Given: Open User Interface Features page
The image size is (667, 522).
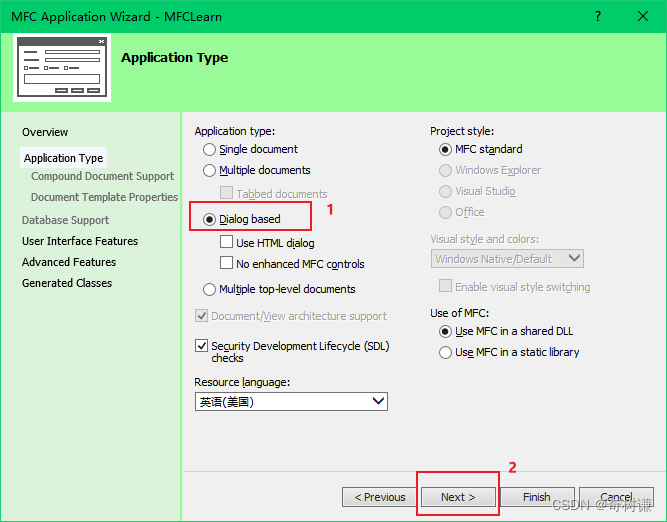Looking at the screenshot, I should pos(80,241).
